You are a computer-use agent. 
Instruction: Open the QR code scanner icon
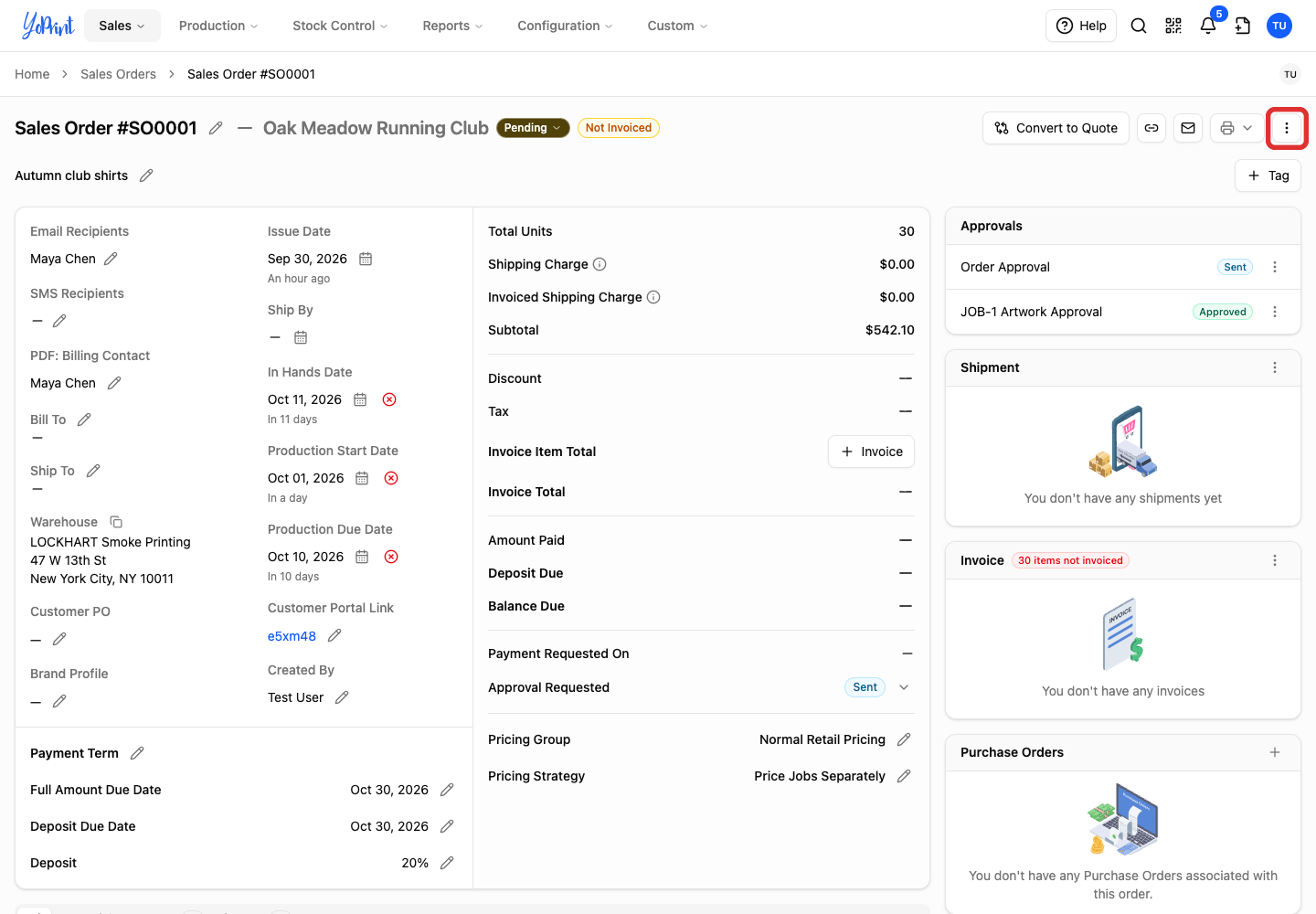point(1173,26)
